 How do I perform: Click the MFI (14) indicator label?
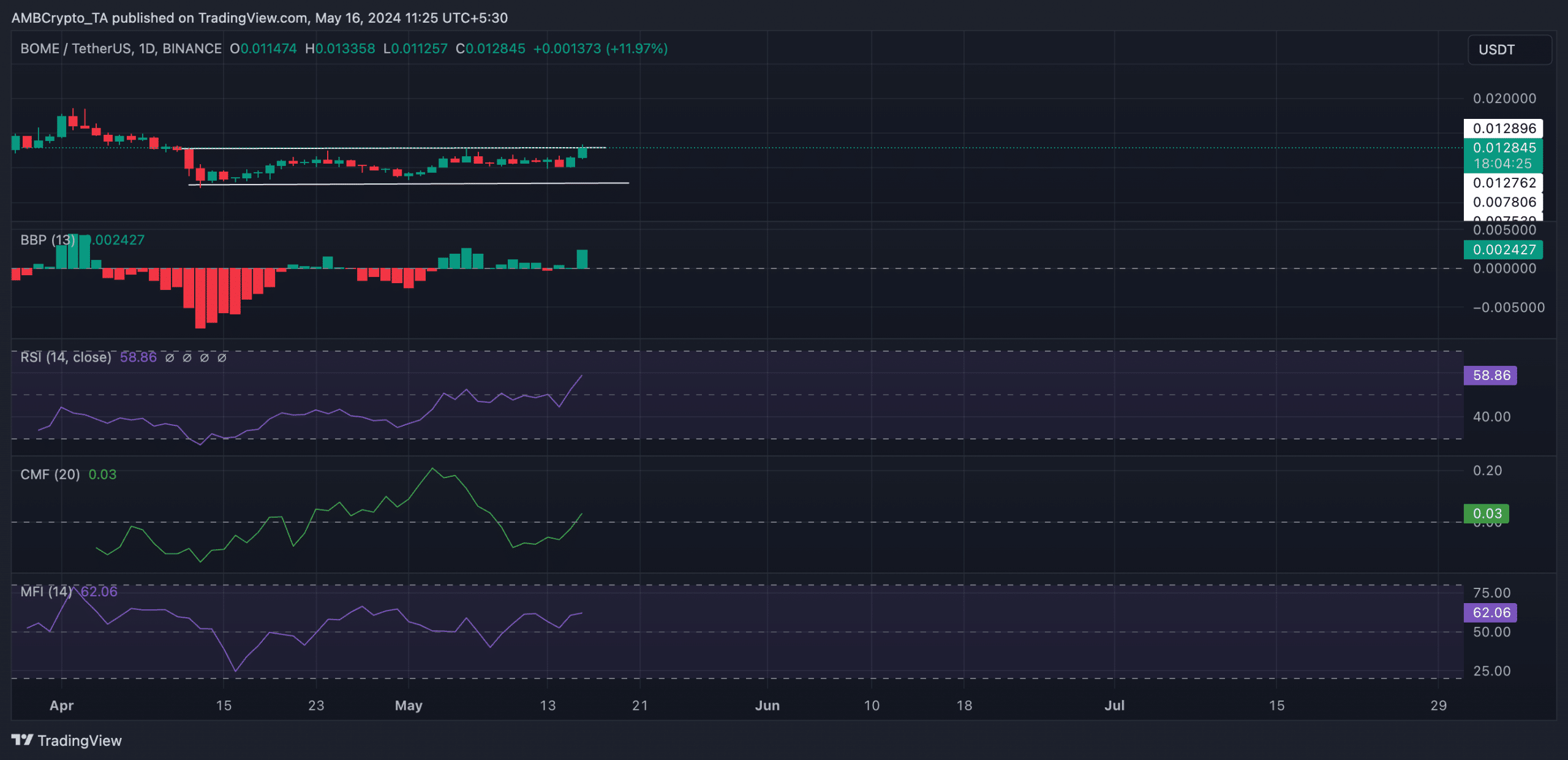[x=46, y=591]
